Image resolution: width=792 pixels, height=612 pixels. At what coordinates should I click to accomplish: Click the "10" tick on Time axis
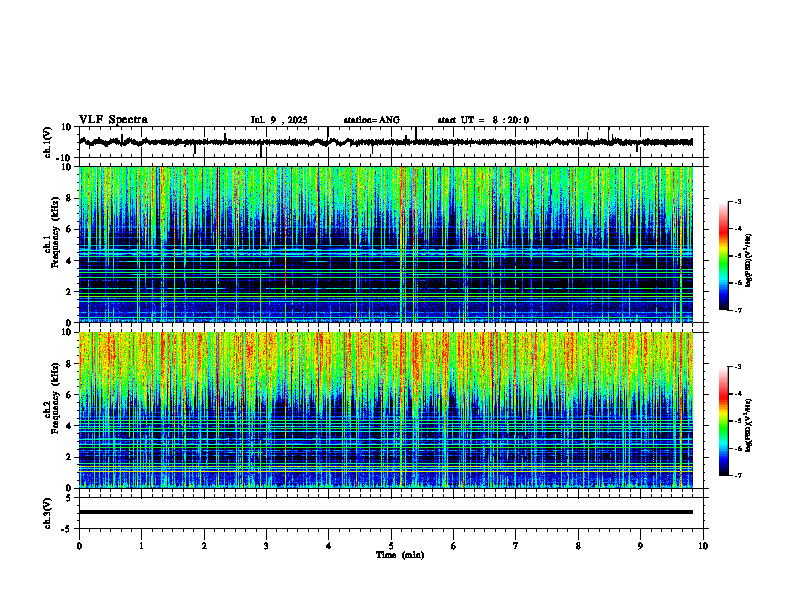coord(703,546)
